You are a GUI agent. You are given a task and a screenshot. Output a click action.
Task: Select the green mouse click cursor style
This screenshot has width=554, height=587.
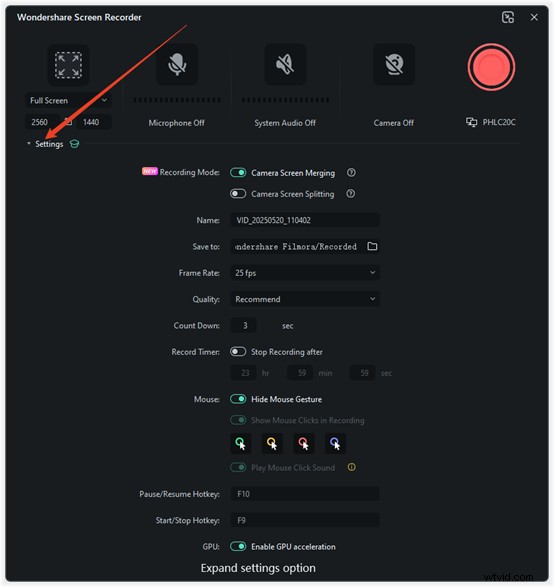pyautogui.click(x=240, y=444)
